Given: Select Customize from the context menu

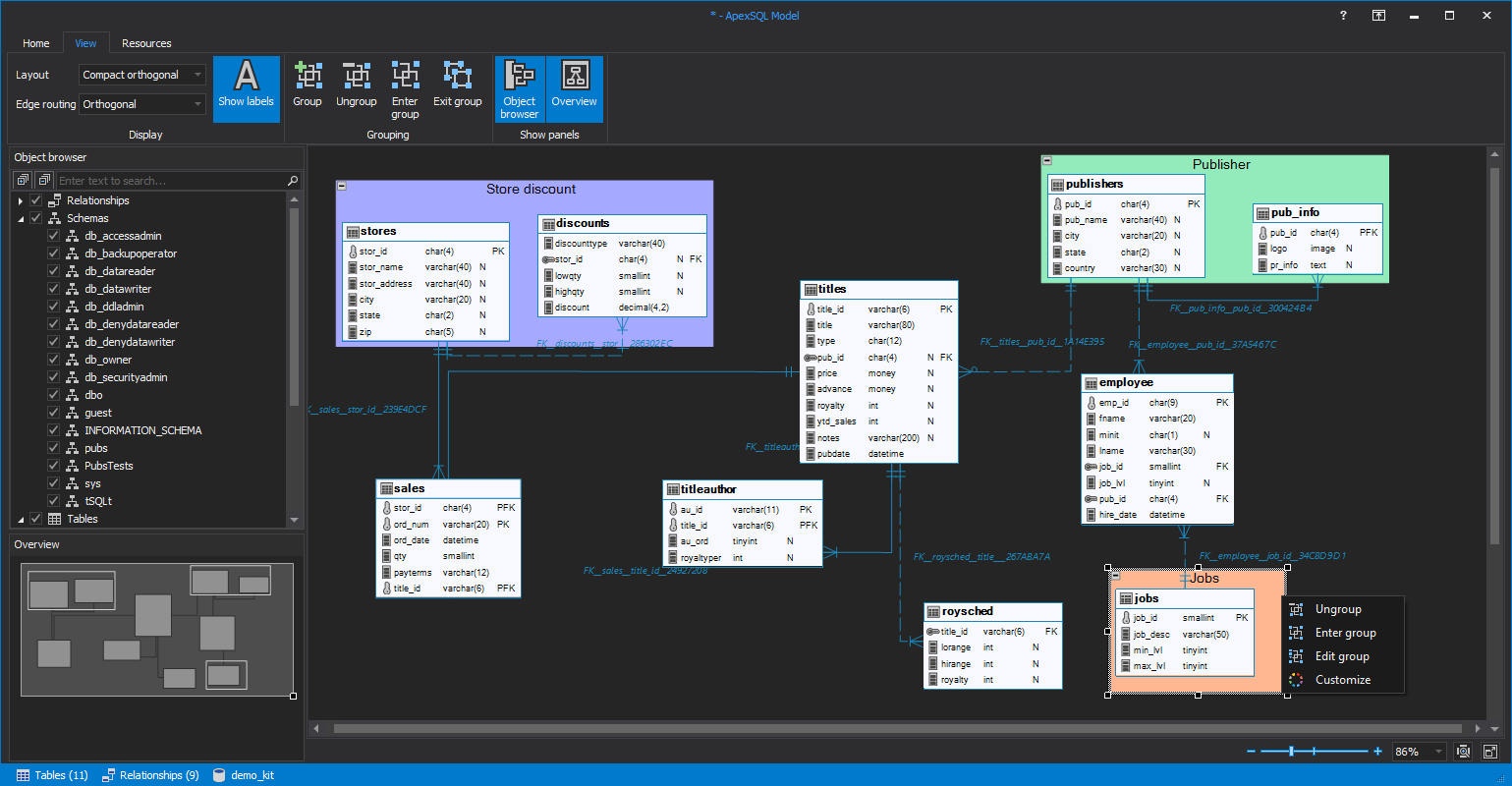Looking at the screenshot, I should click(1343, 680).
